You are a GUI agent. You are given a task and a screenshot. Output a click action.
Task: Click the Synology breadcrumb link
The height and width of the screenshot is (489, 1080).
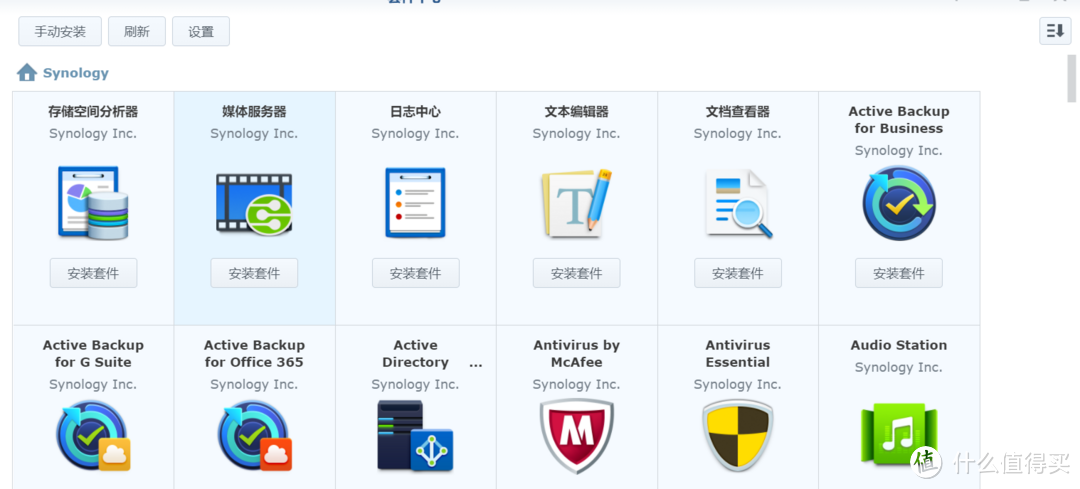pos(76,73)
